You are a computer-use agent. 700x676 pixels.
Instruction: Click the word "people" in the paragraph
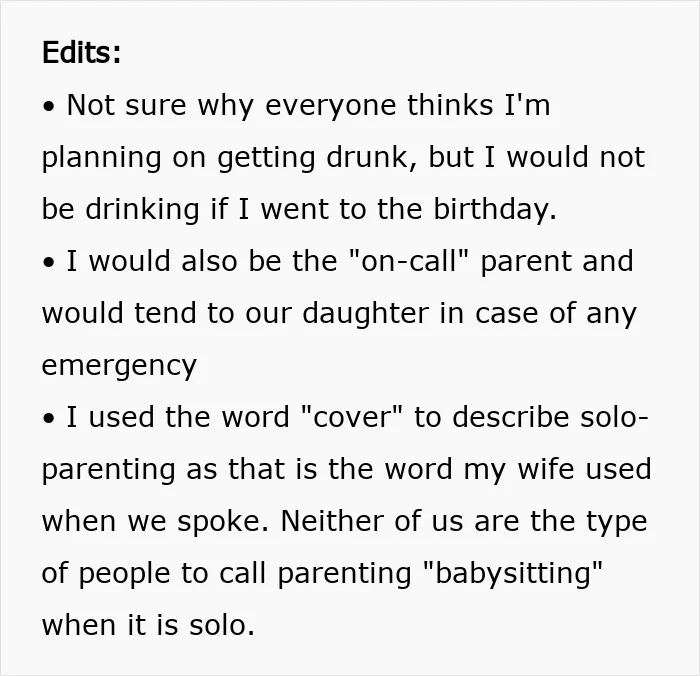coord(125,574)
